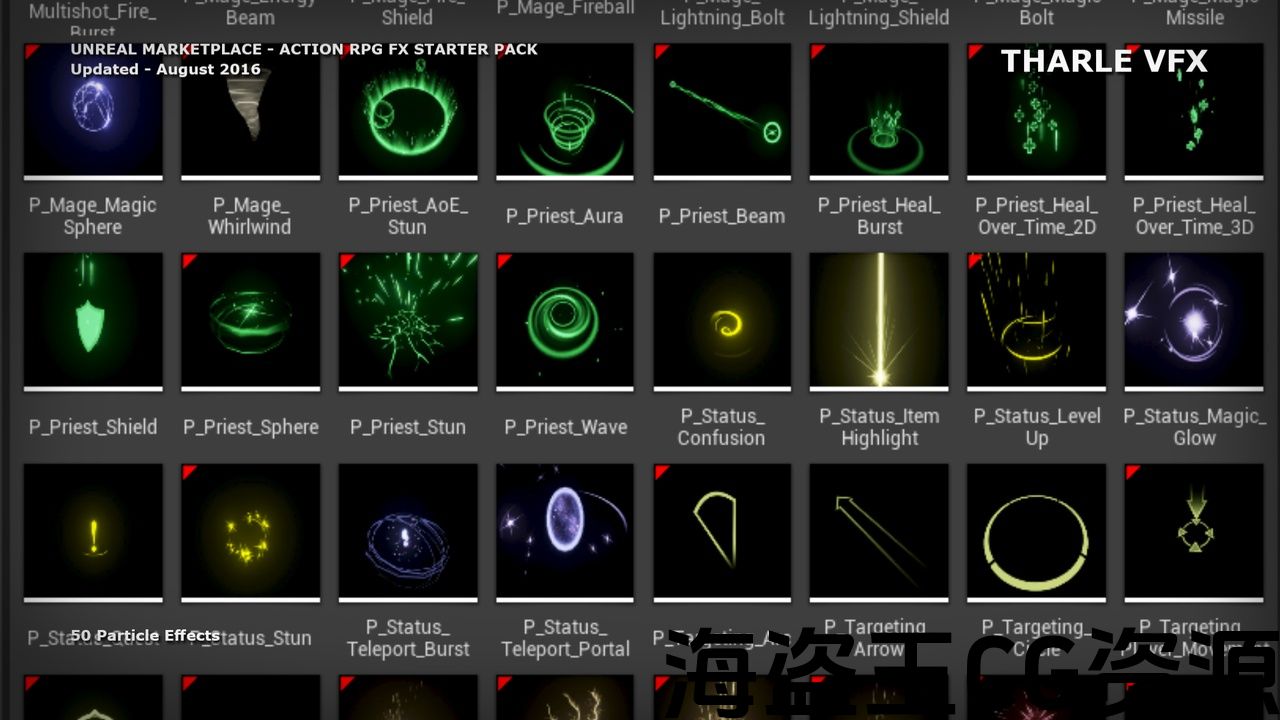Select the P_Mage_Whirlwind tornado thumbnail
Viewport: 1280px width, 720px height.
250,110
